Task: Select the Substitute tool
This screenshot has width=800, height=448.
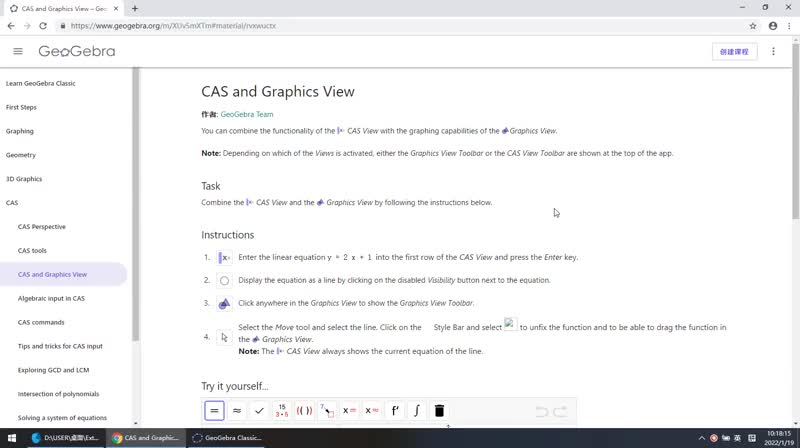Action: (x=327, y=410)
